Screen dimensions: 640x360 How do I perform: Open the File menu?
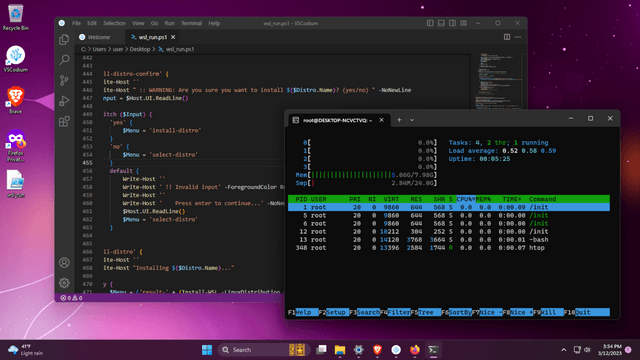76,23
